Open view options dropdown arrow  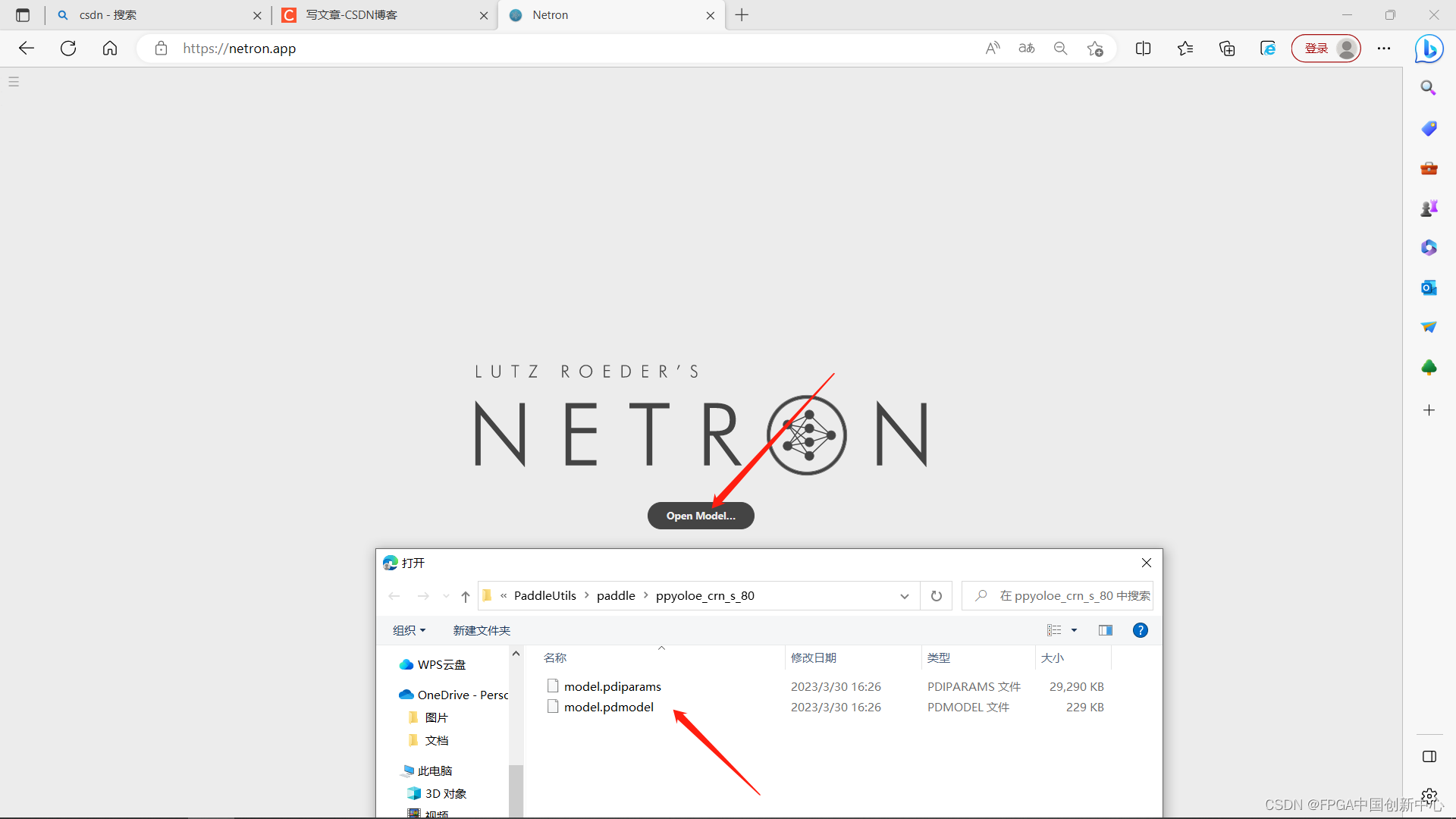(x=1074, y=630)
